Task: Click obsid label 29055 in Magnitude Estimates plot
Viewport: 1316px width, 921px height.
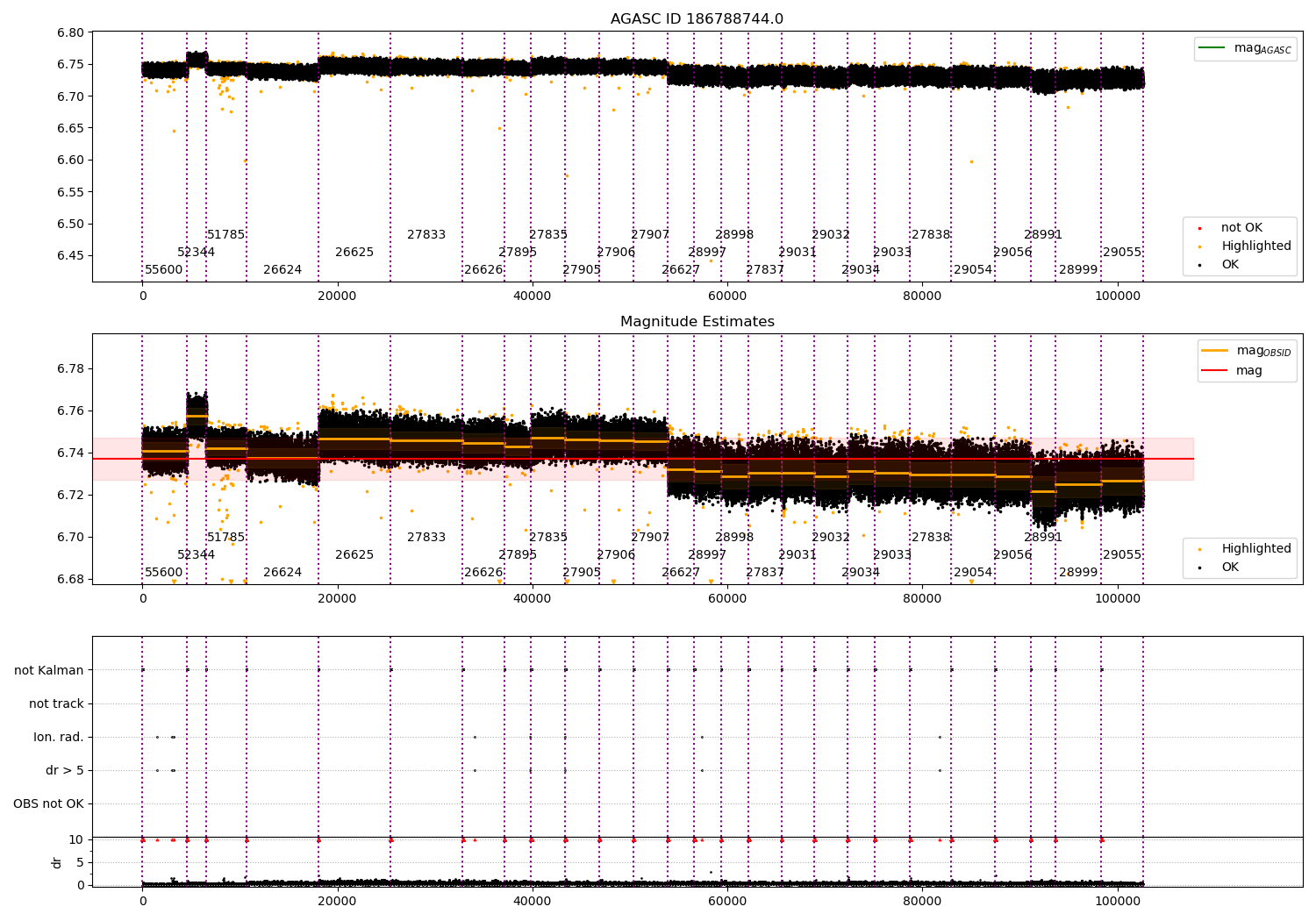Action: [x=1122, y=554]
